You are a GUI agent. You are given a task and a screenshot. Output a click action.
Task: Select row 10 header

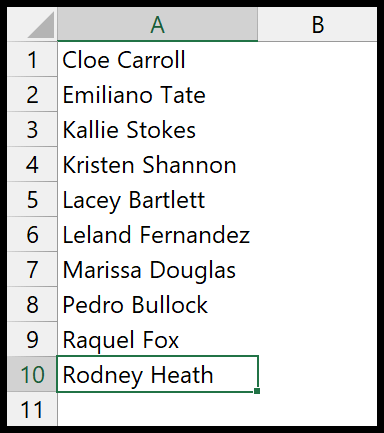pyautogui.click(x=32, y=374)
